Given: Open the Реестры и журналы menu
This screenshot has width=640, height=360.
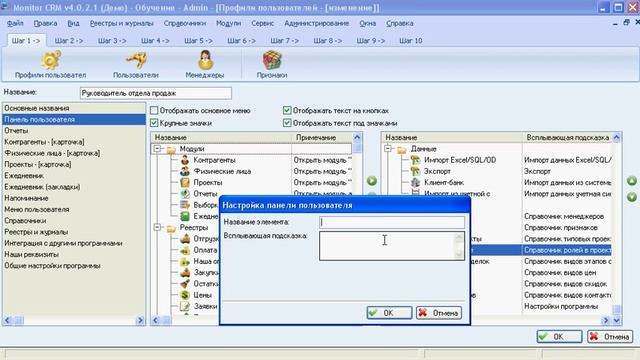Looking at the screenshot, I should pos(122,23).
